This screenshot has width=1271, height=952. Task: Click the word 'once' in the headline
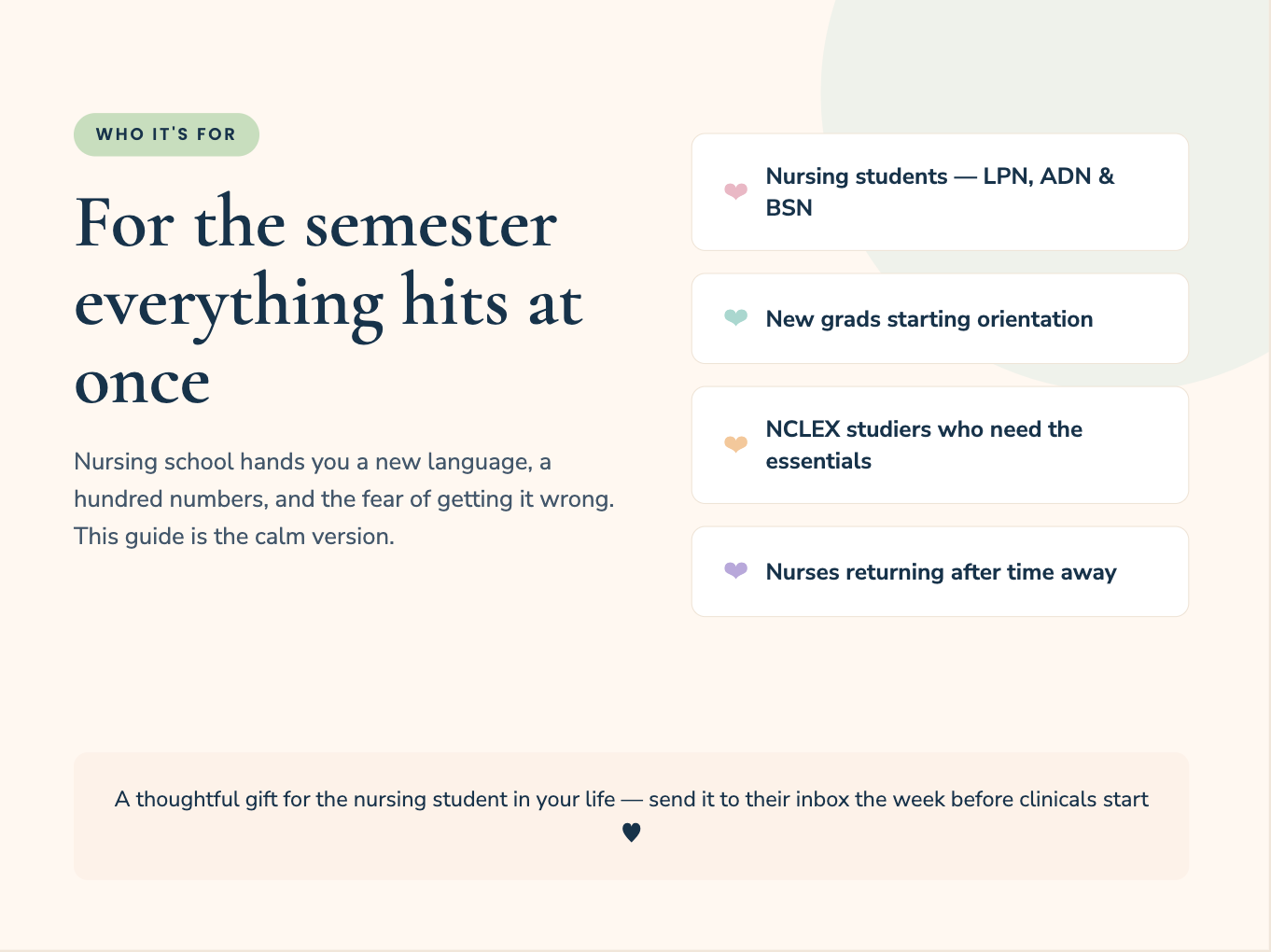pyautogui.click(x=142, y=383)
